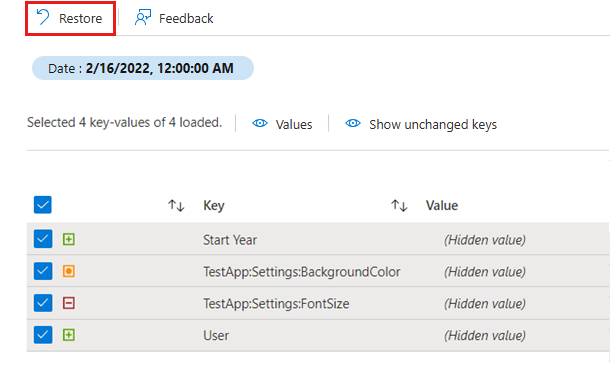Image resolution: width=610 pixels, height=374 pixels.
Task: Select the Date filter pill
Action: (x=143, y=68)
